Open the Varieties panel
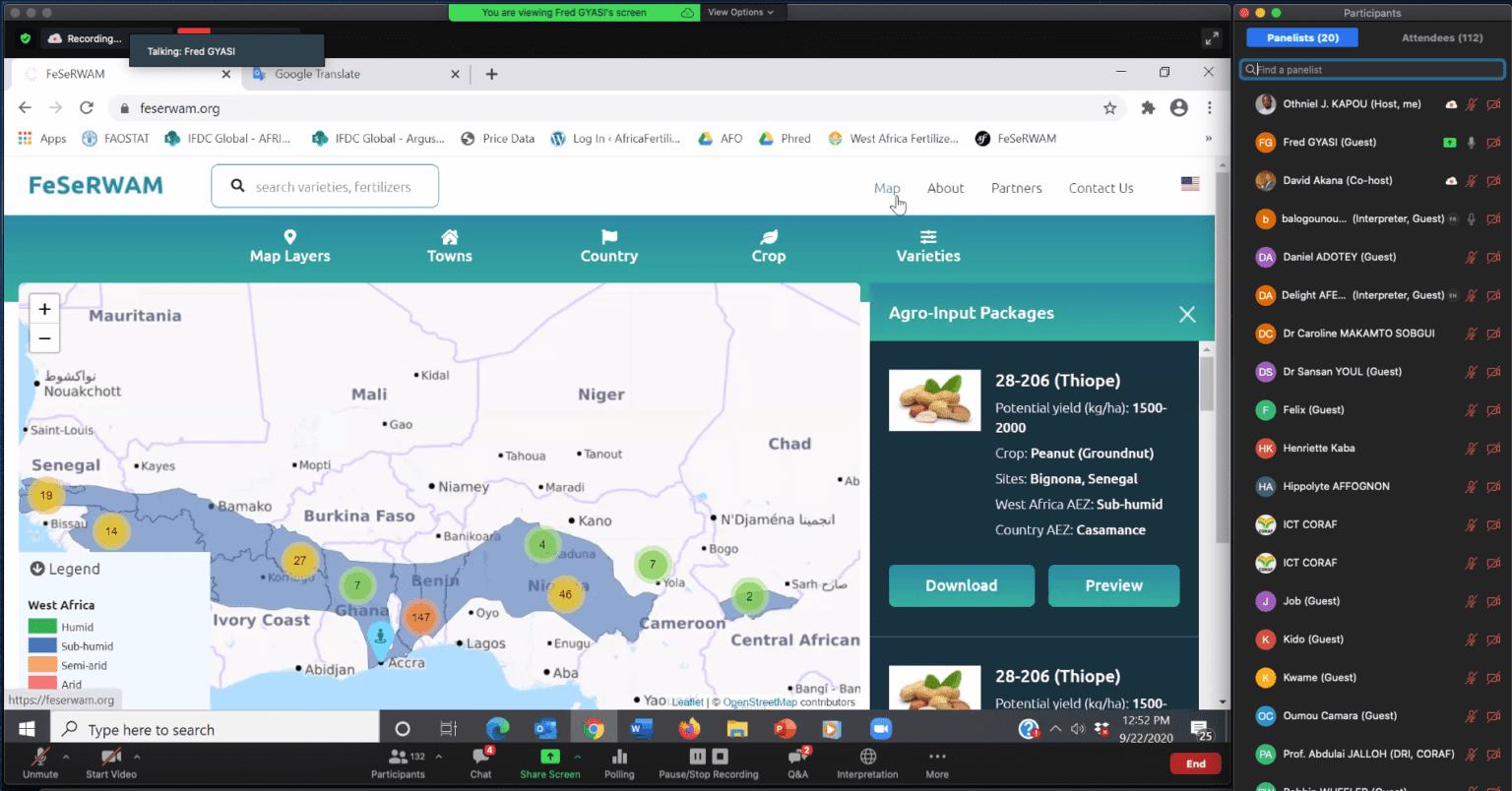Screen dimensions: 1512x791 click(x=926, y=245)
